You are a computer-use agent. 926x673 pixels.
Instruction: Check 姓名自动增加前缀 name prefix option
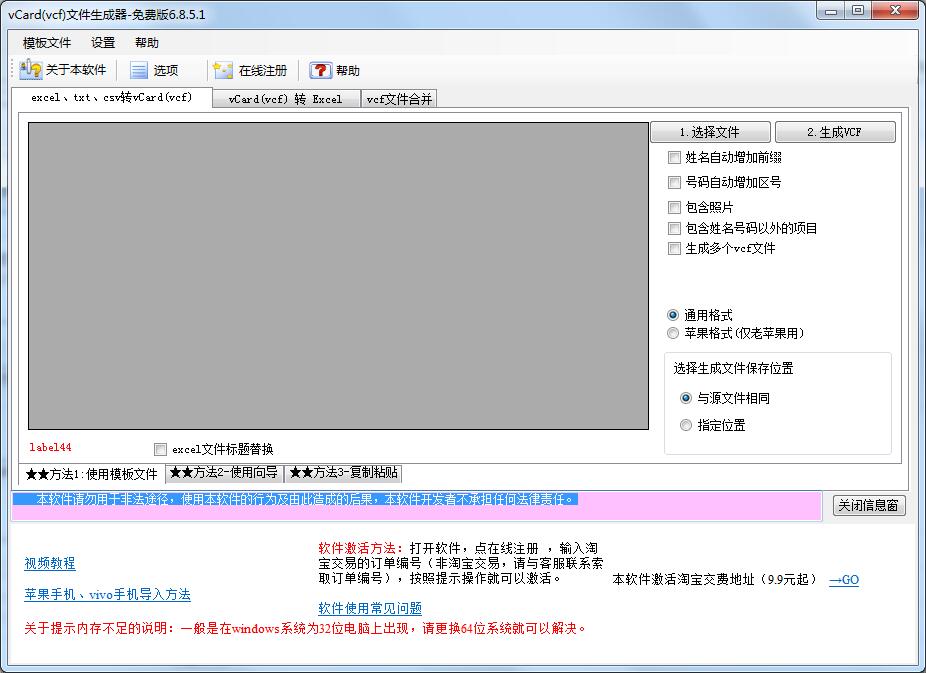675,157
